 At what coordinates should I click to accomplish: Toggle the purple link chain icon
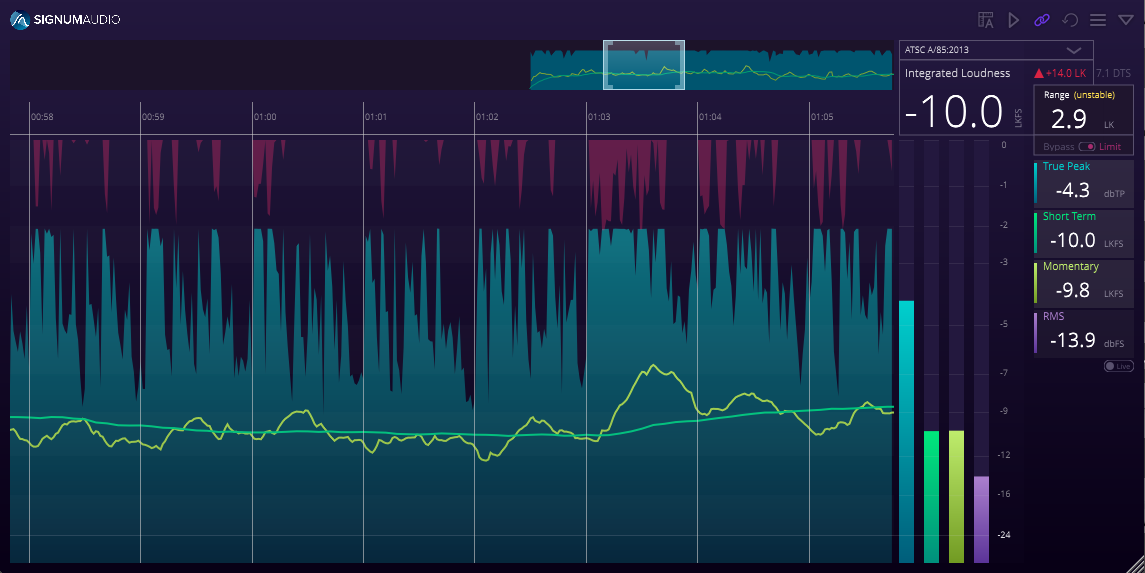1041,20
